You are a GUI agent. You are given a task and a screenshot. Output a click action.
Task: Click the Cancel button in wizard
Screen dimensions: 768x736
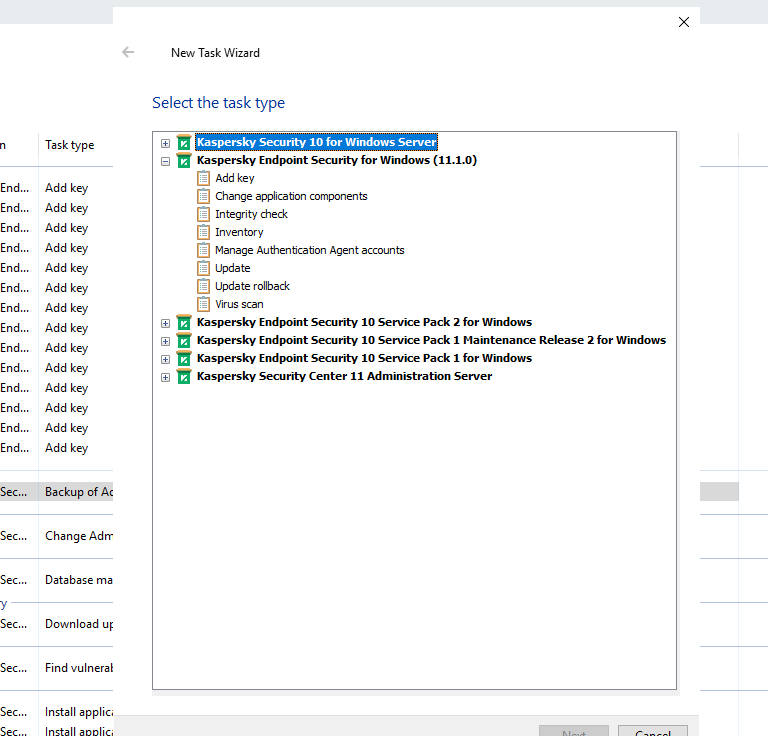652,731
